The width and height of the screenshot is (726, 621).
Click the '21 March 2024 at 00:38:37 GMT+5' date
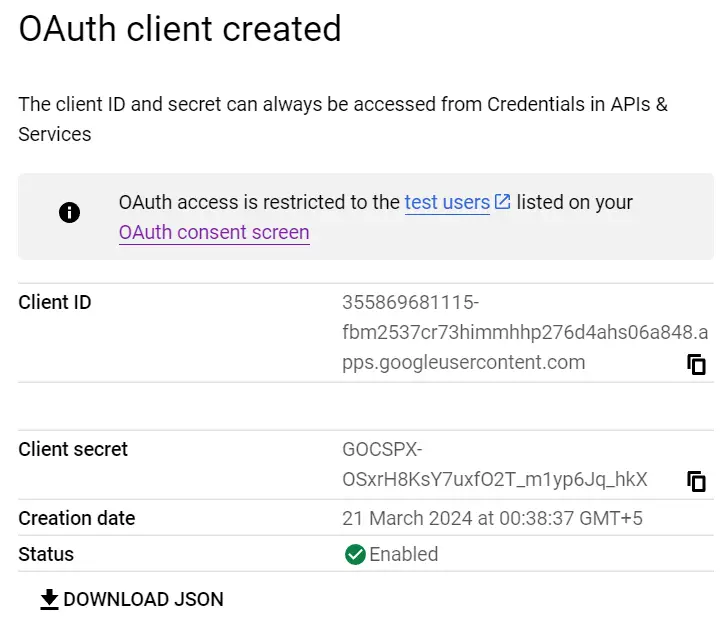492,518
